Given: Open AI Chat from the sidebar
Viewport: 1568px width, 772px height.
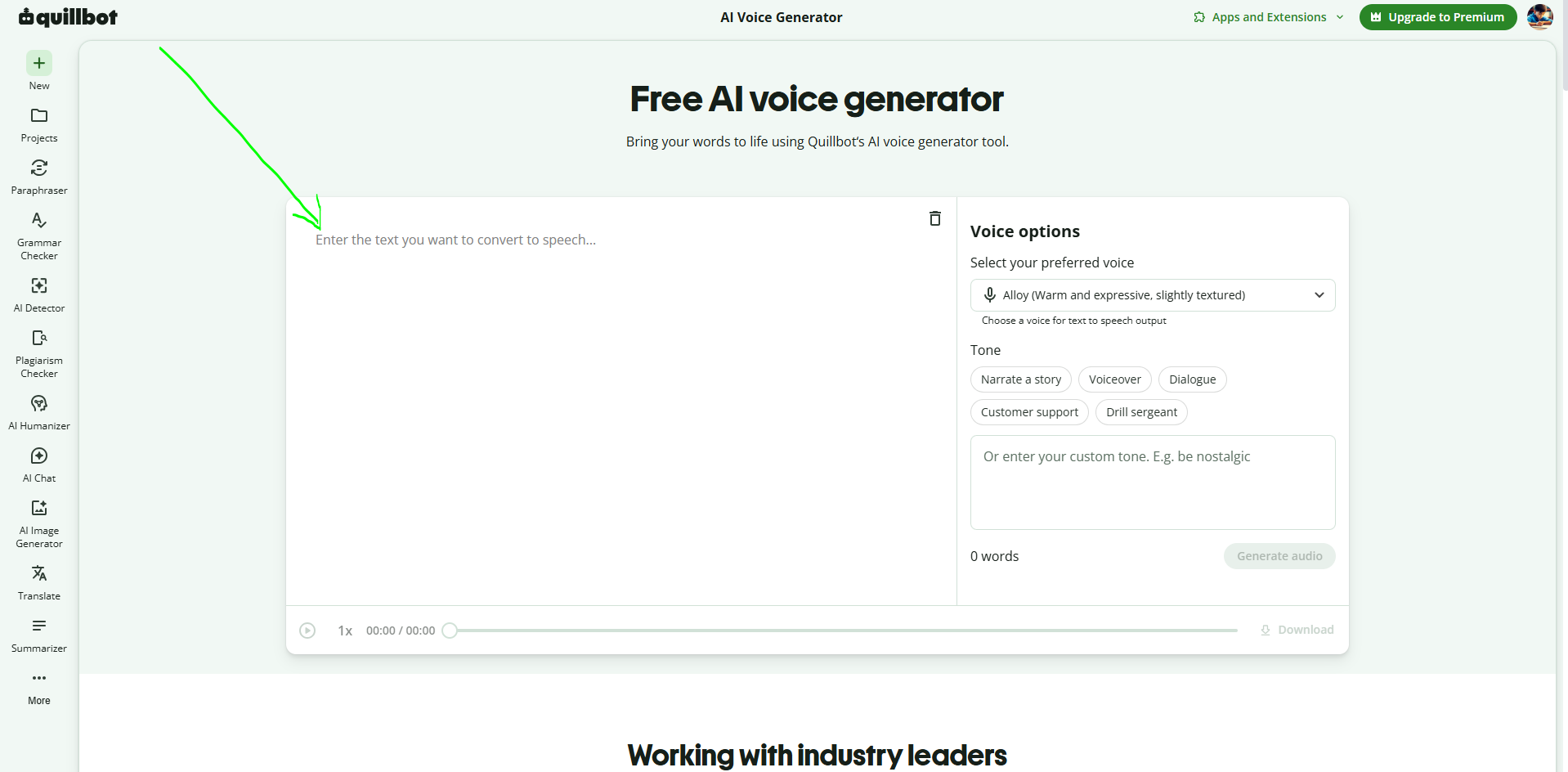Looking at the screenshot, I should 39,465.
